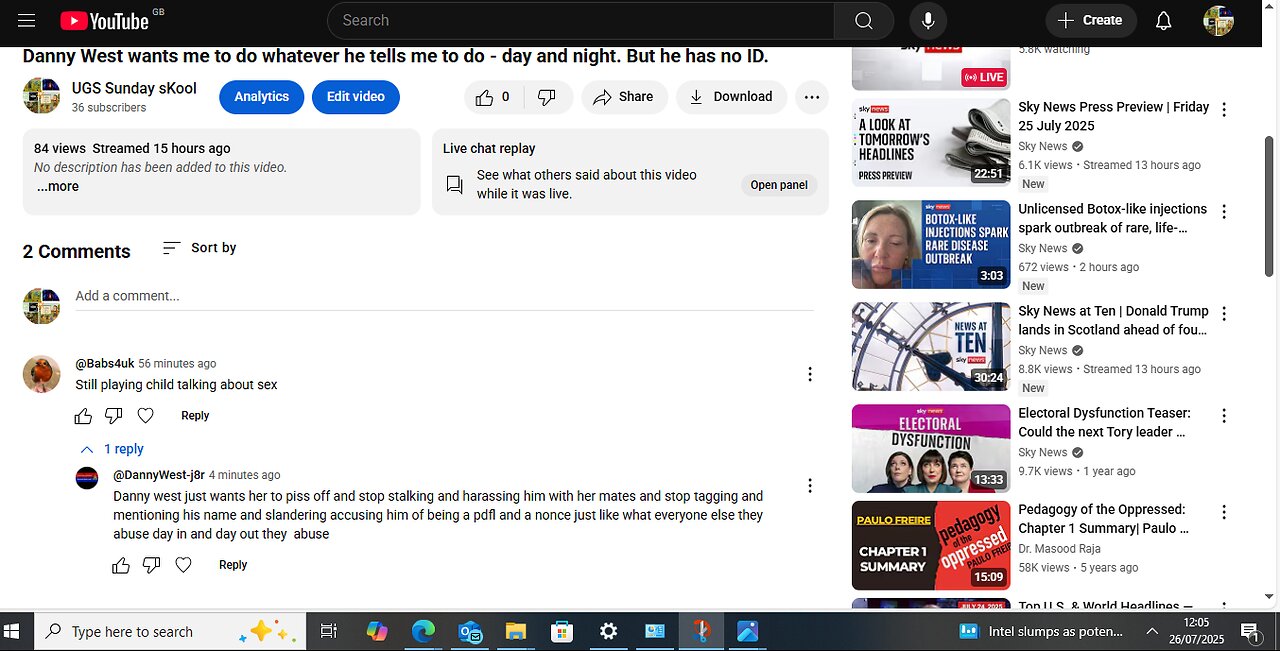
Task: Like the video with thumbs up
Action: 493,97
